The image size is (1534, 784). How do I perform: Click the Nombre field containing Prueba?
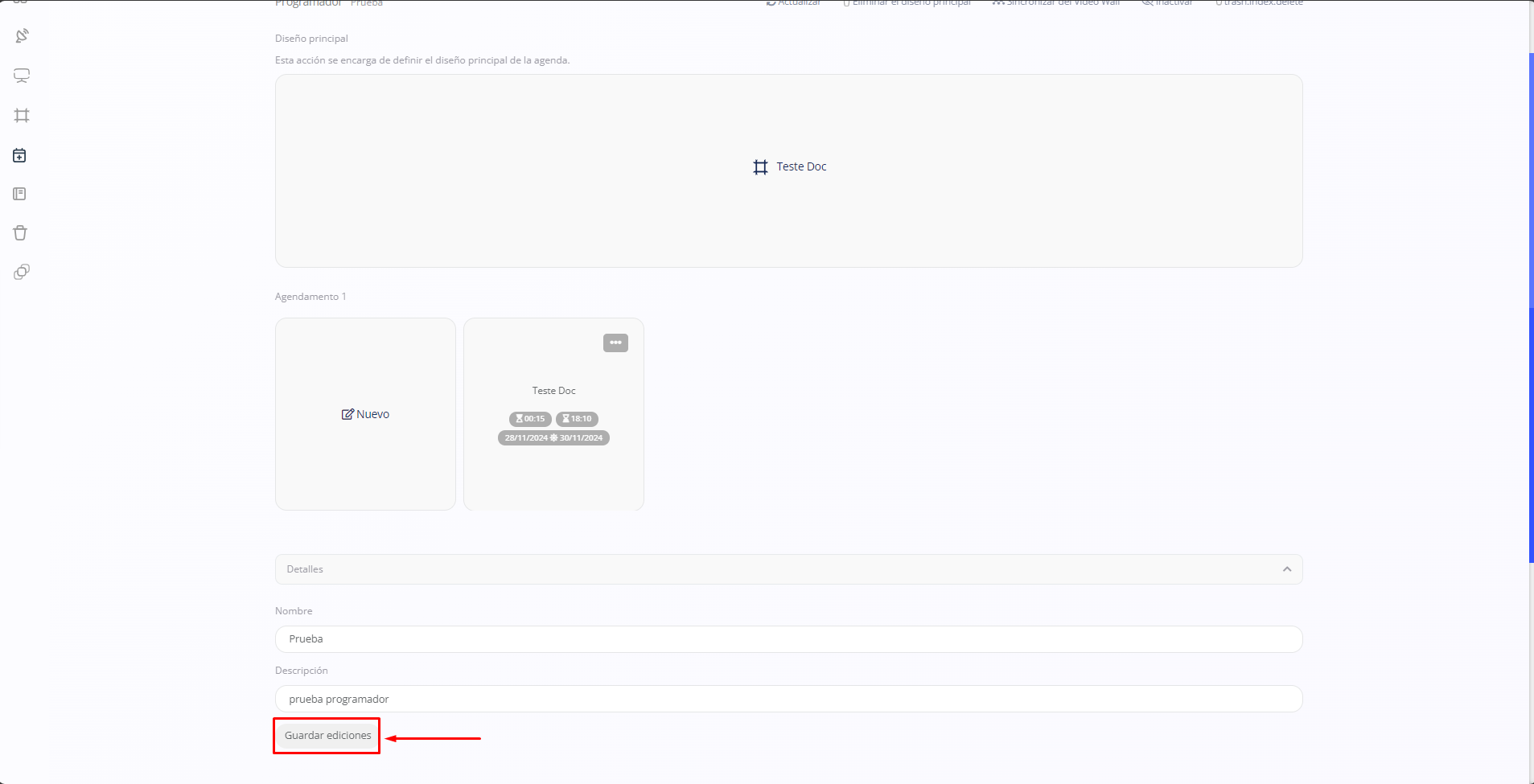click(788, 639)
